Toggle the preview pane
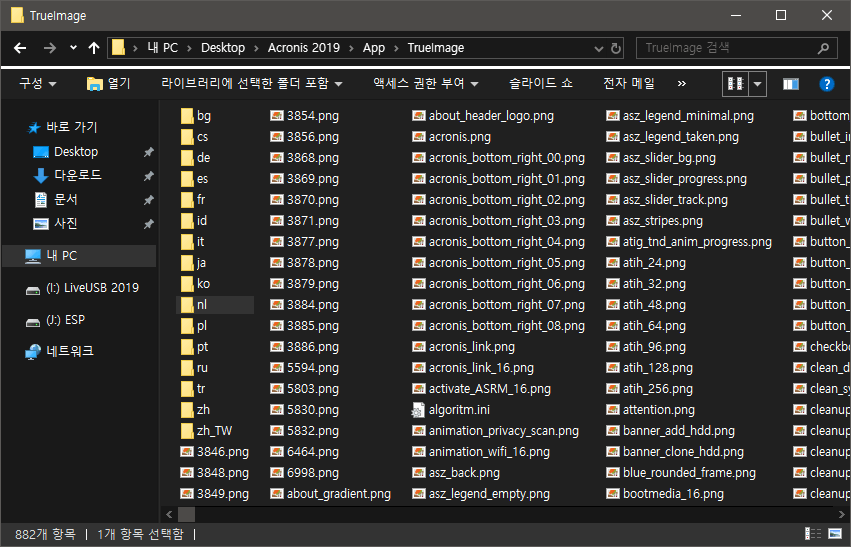 click(791, 84)
